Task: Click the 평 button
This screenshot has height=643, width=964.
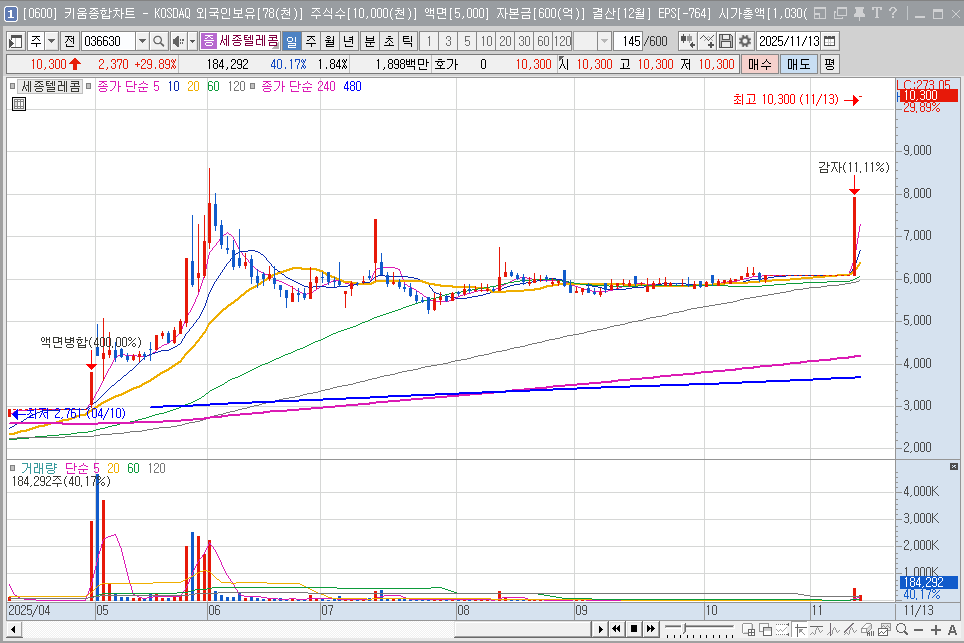Action: tap(829, 64)
